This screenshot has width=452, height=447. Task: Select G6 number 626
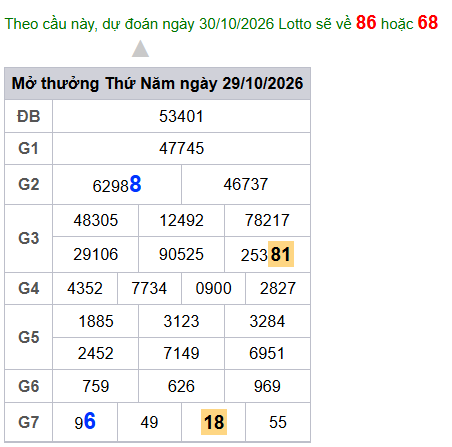181,386
